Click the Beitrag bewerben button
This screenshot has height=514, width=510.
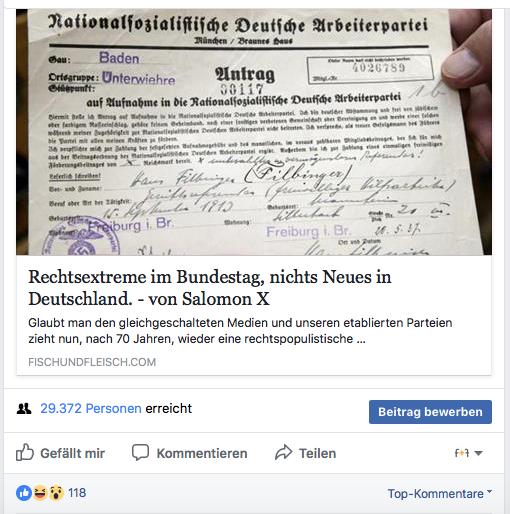[430, 412]
